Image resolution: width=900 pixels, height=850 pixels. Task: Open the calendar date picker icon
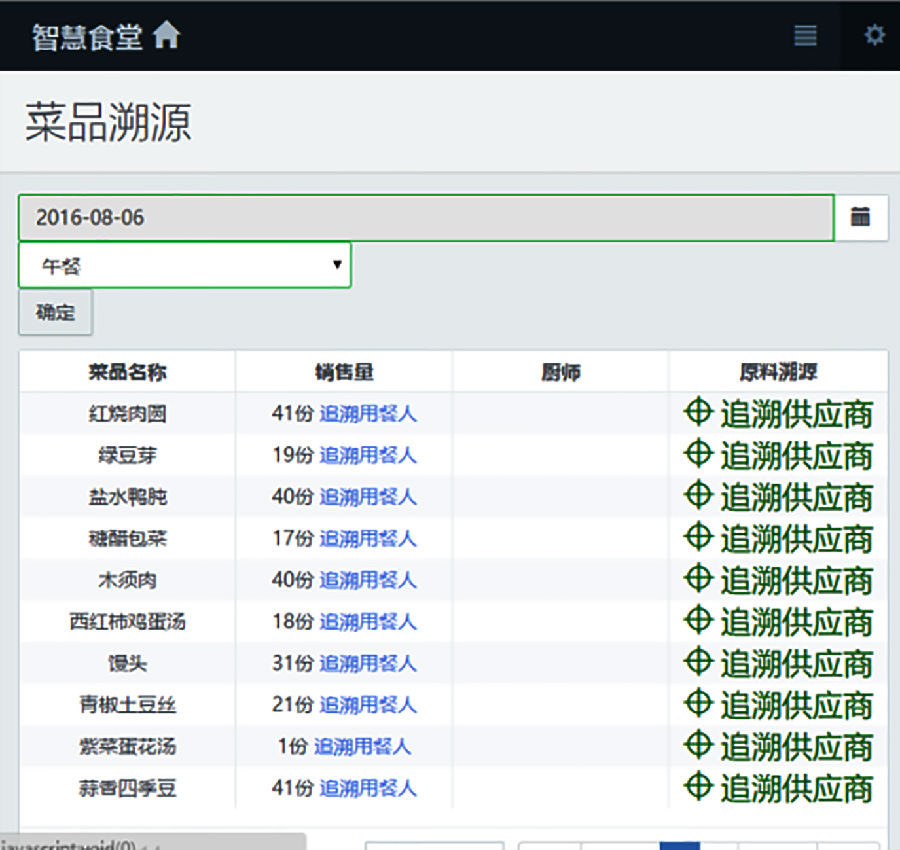point(861,217)
